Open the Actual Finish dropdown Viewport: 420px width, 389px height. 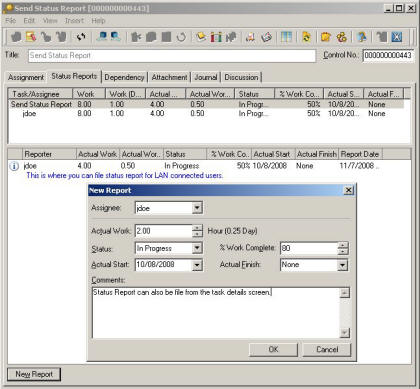point(342,265)
